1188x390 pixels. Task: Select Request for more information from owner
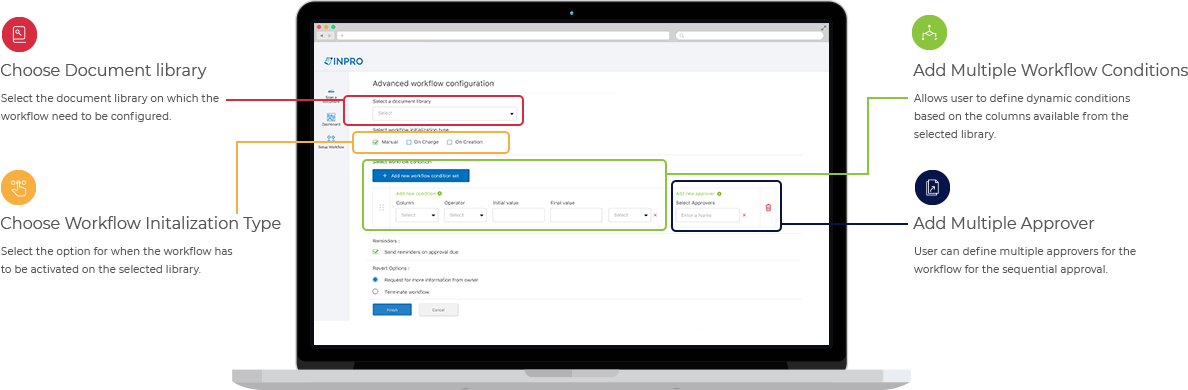[x=376, y=279]
